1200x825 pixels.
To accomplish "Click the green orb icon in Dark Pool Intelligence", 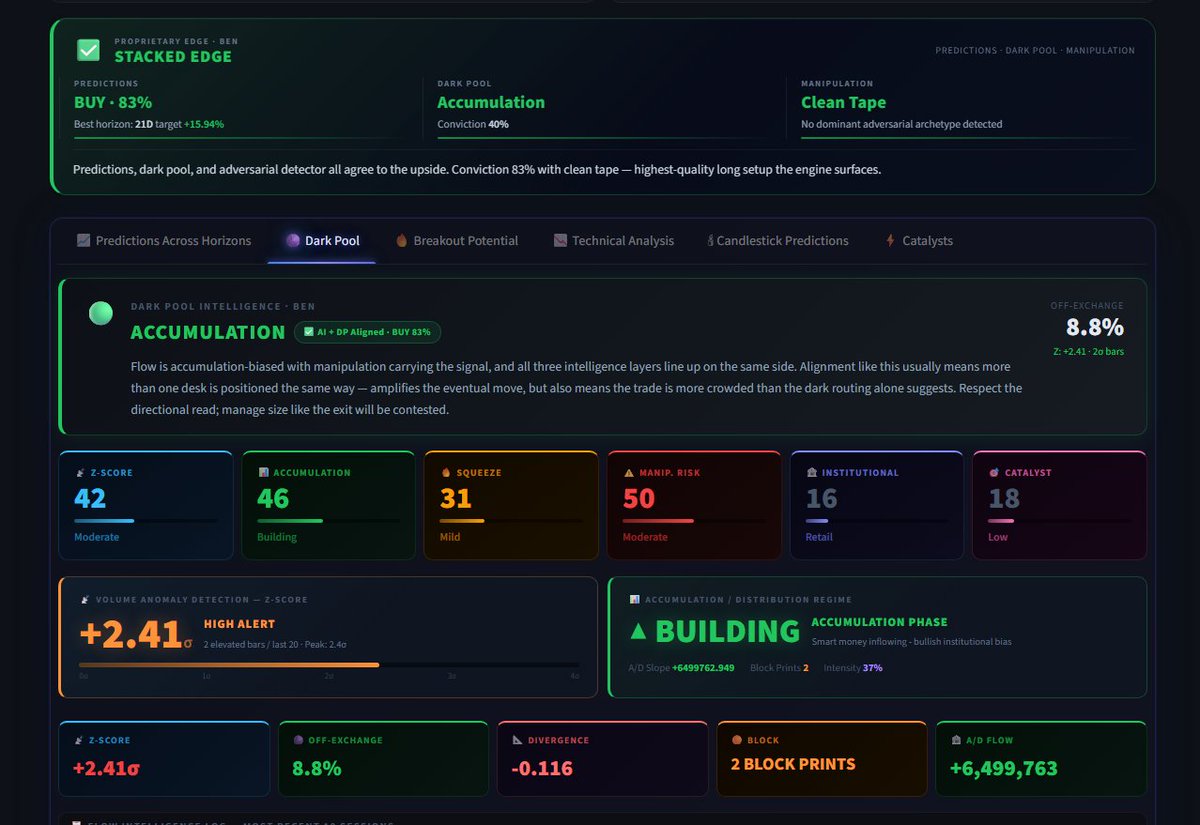I will pos(100,313).
